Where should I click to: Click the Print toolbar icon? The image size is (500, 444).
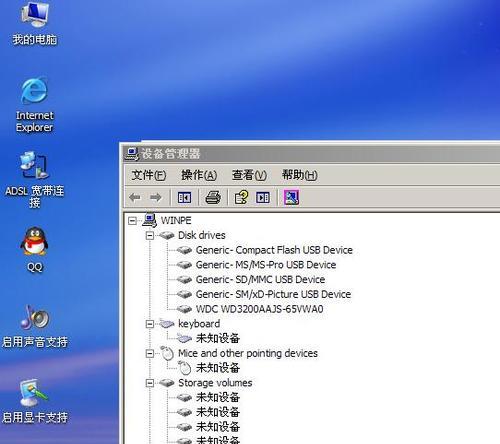(213, 198)
